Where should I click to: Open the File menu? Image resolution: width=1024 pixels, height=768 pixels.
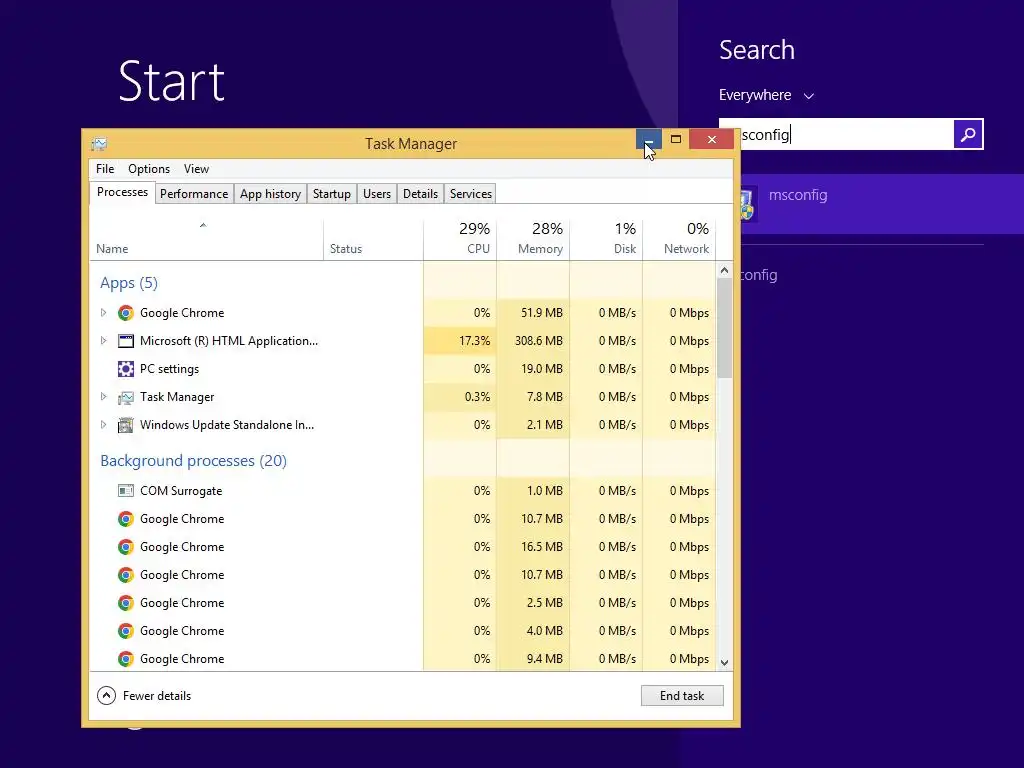pyautogui.click(x=104, y=169)
